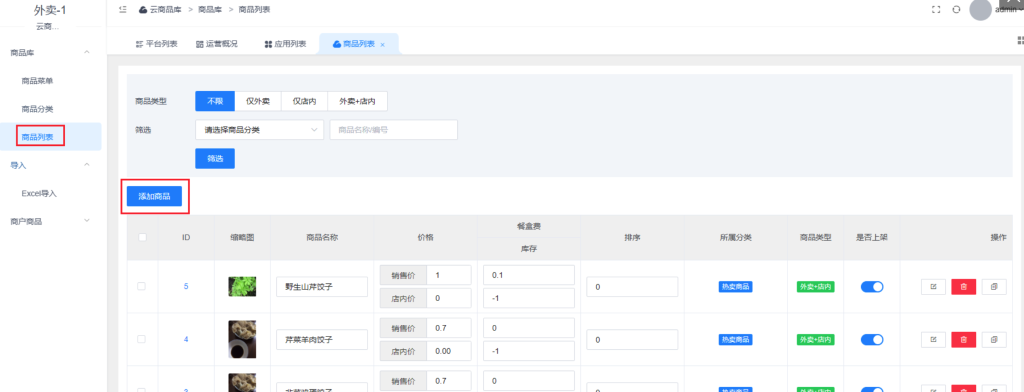Select 仅外卖 product type filter
The image size is (1024, 392).
coord(257,101)
